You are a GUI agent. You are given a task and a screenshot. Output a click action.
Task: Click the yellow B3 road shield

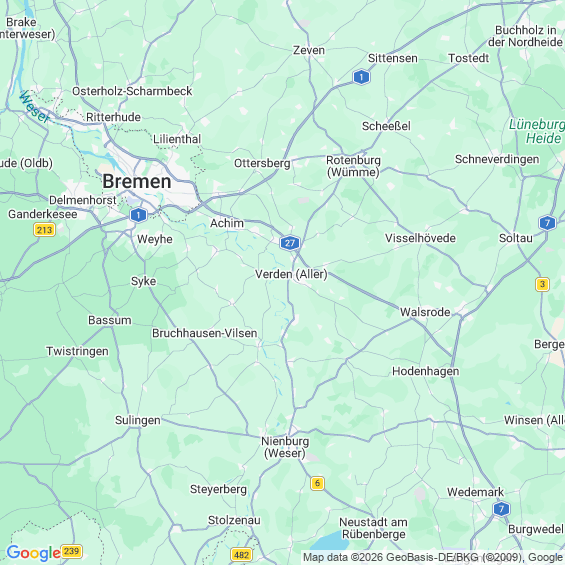pyautogui.click(x=542, y=284)
